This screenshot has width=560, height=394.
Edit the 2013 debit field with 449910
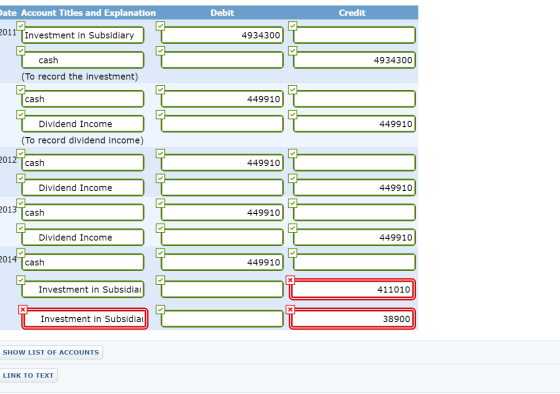point(222,213)
